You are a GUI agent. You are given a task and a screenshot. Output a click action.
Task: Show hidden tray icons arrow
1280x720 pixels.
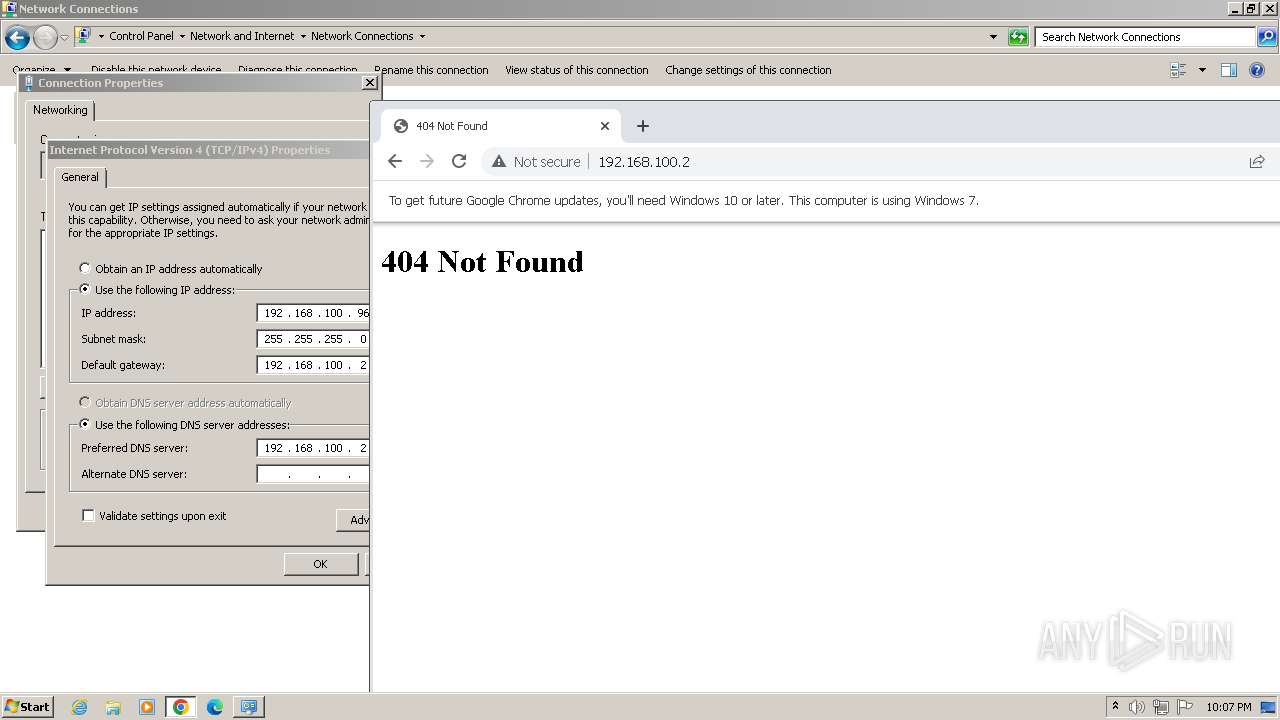point(1115,707)
